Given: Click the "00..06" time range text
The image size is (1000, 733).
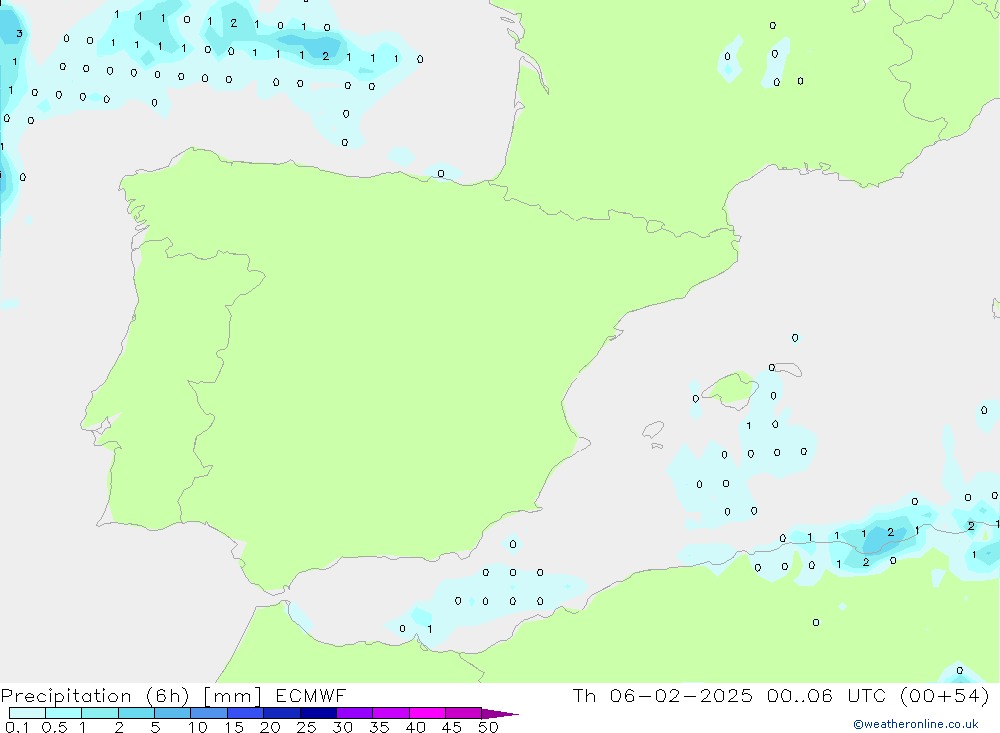Looking at the screenshot, I should (x=800, y=695).
